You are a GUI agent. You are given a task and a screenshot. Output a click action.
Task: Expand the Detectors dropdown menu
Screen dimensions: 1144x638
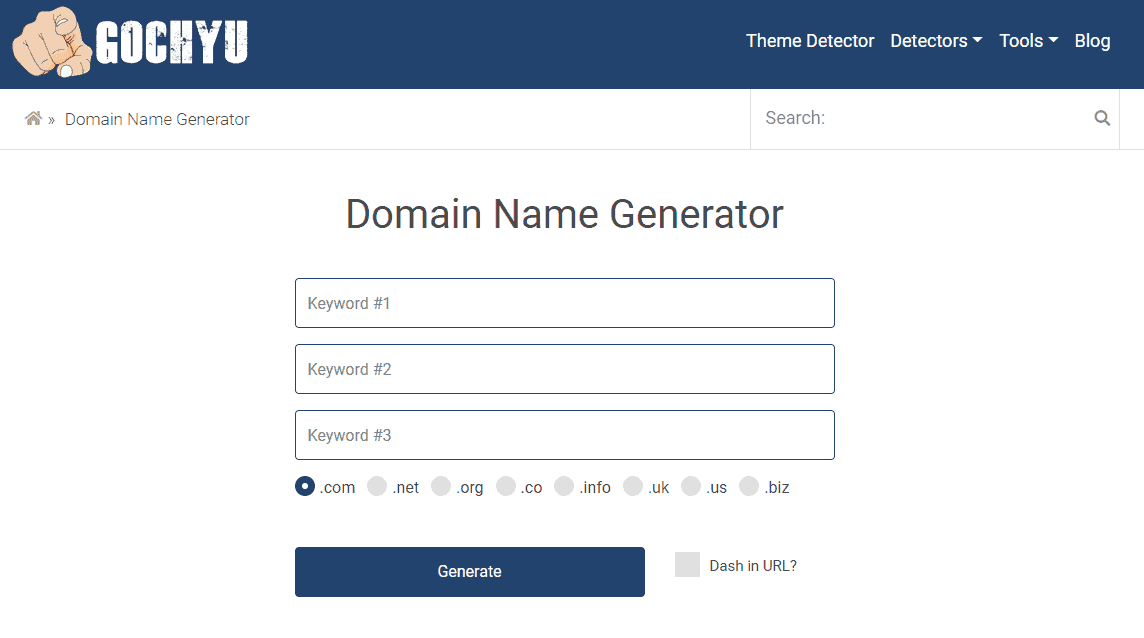coord(936,41)
